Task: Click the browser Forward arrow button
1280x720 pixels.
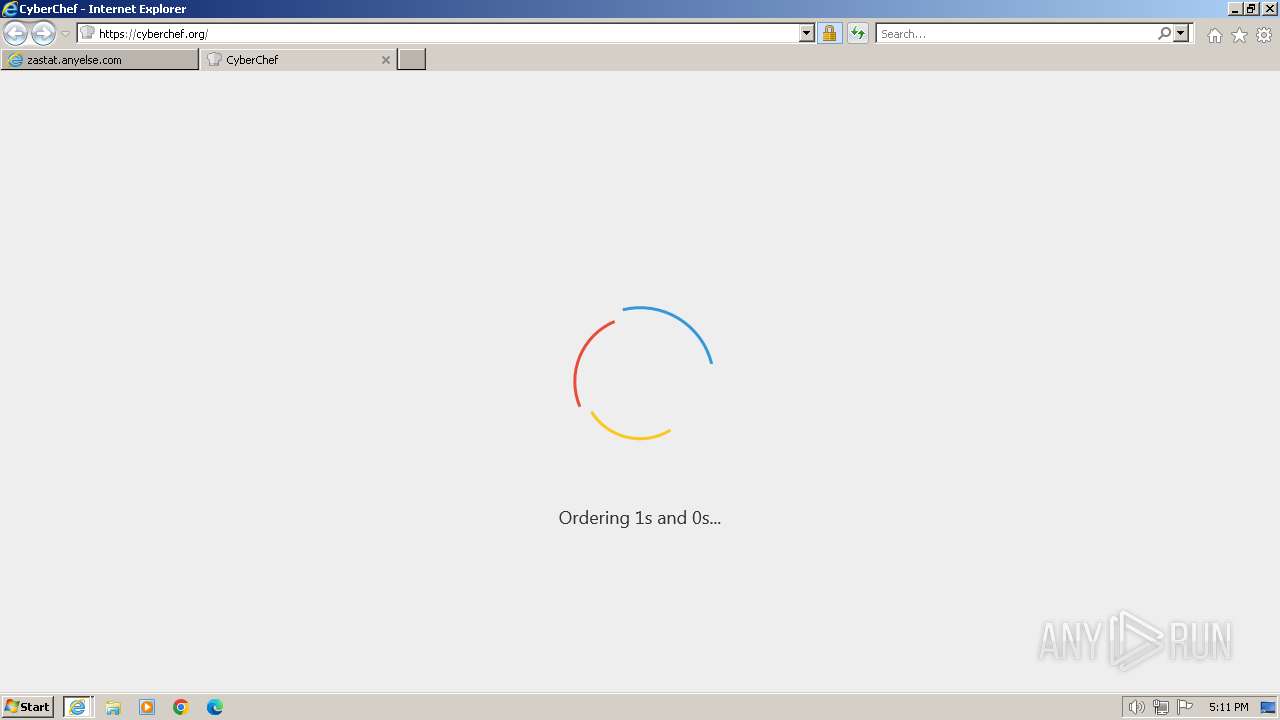Action: [43, 33]
